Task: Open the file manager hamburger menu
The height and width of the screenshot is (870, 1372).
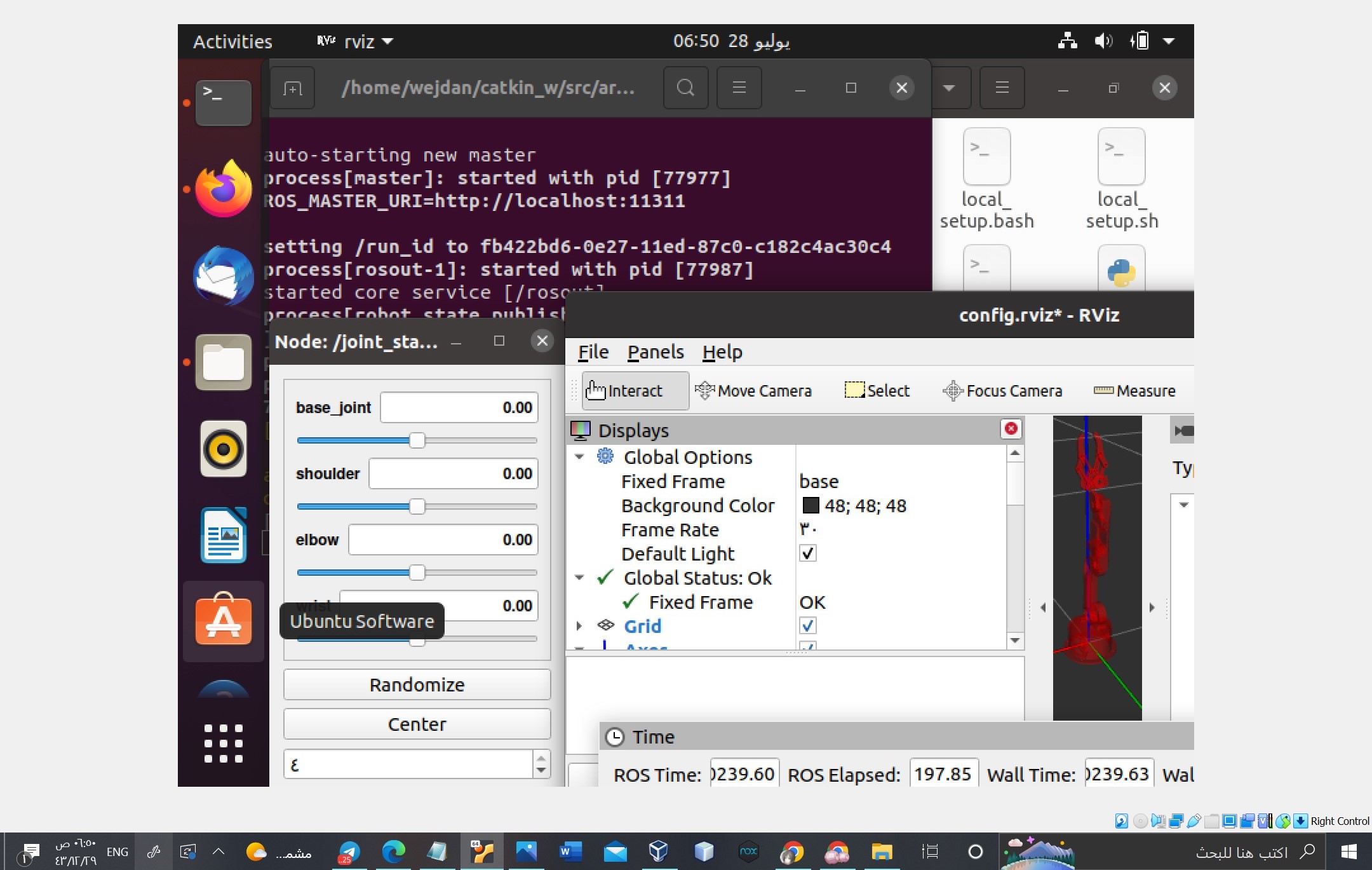Action: point(1002,88)
